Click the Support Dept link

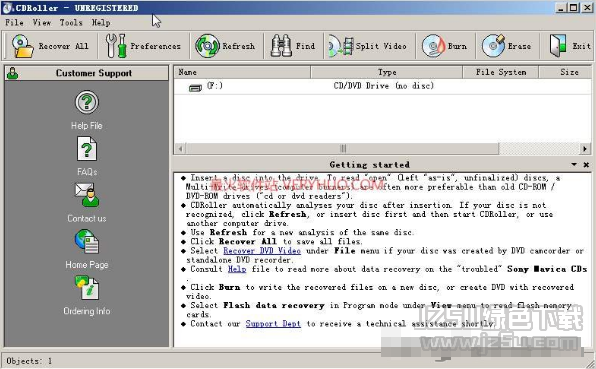(x=273, y=324)
